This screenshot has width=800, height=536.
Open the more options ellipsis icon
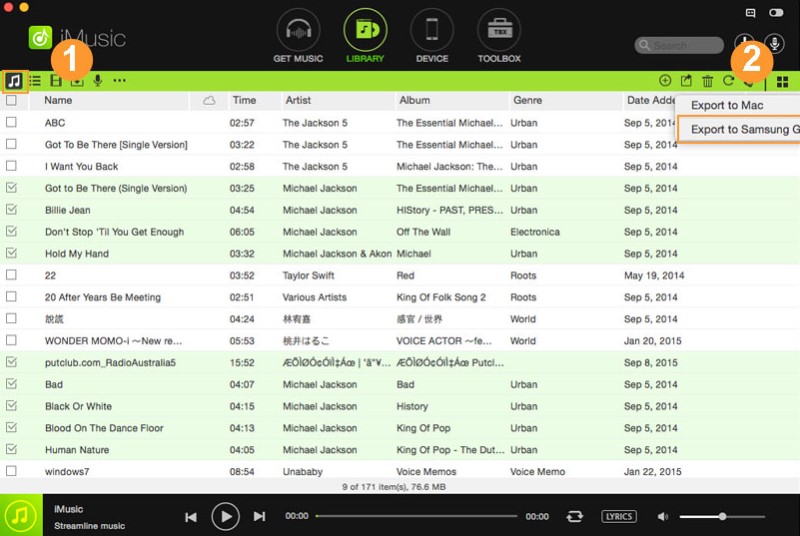point(119,81)
